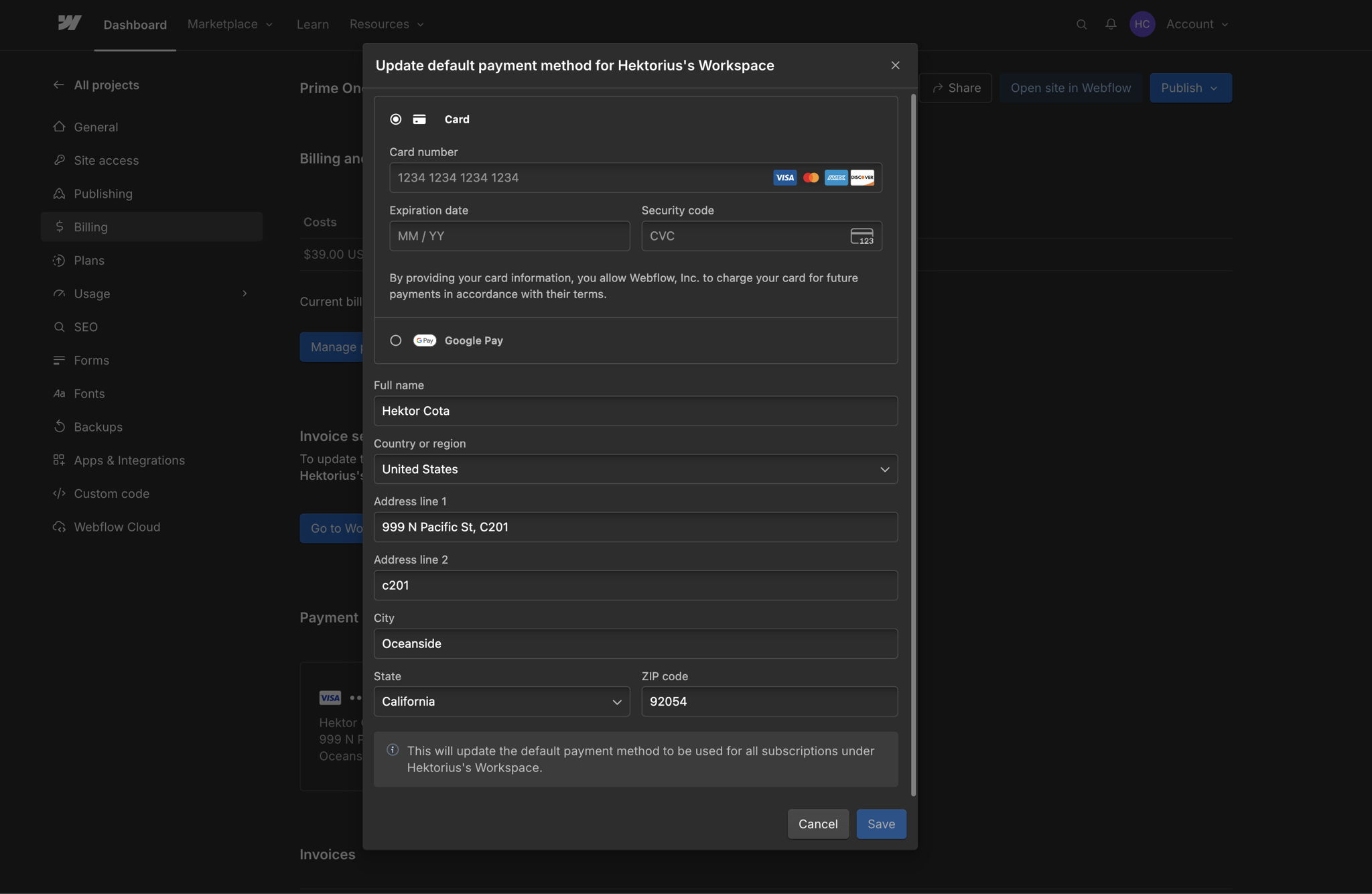Image resolution: width=1372 pixels, height=894 pixels.
Task: Click the Plans icon in sidebar
Action: (x=59, y=260)
